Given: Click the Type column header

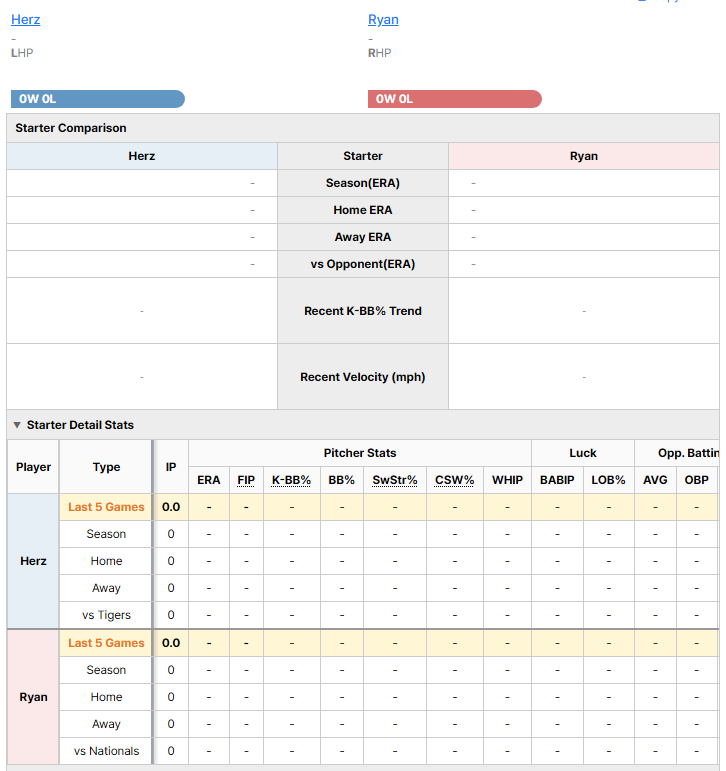Looking at the screenshot, I should point(106,467).
